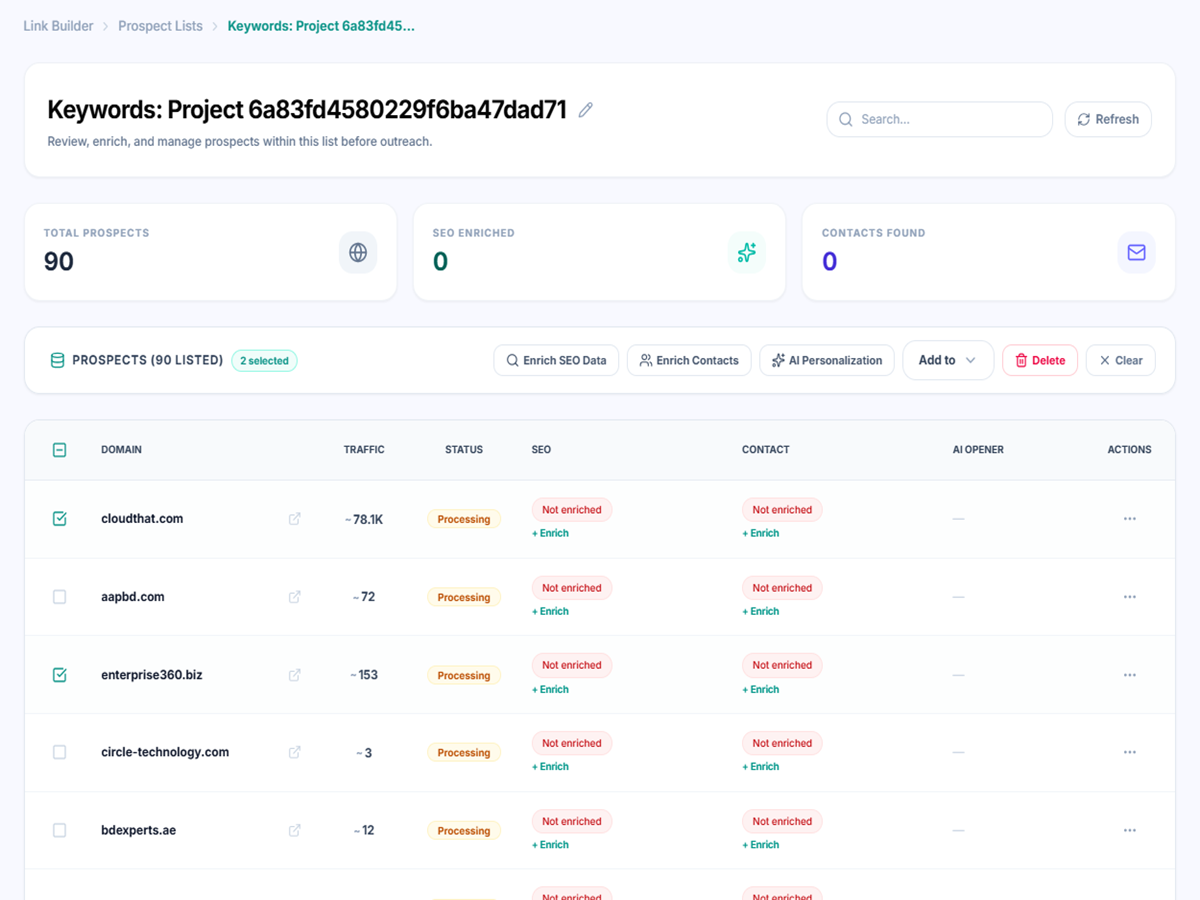
Task: Select the circle-technology.com domain text
Action: click(165, 752)
